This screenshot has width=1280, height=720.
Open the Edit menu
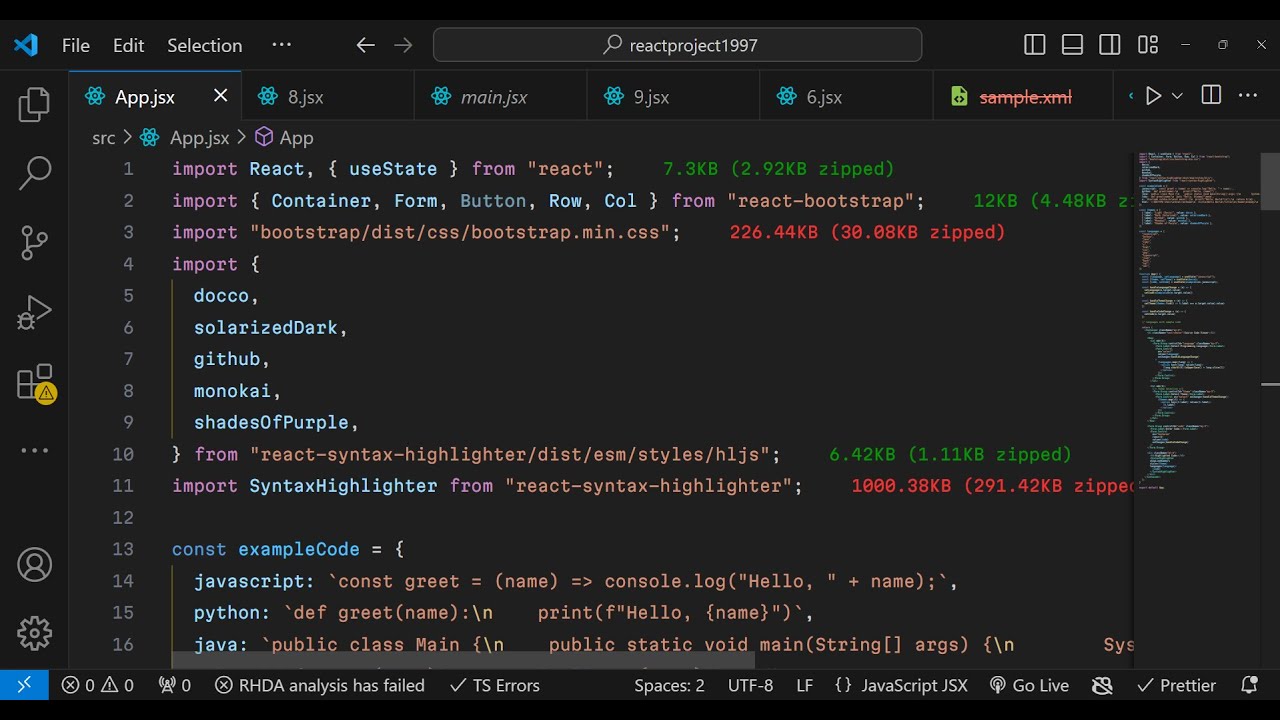(128, 45)
